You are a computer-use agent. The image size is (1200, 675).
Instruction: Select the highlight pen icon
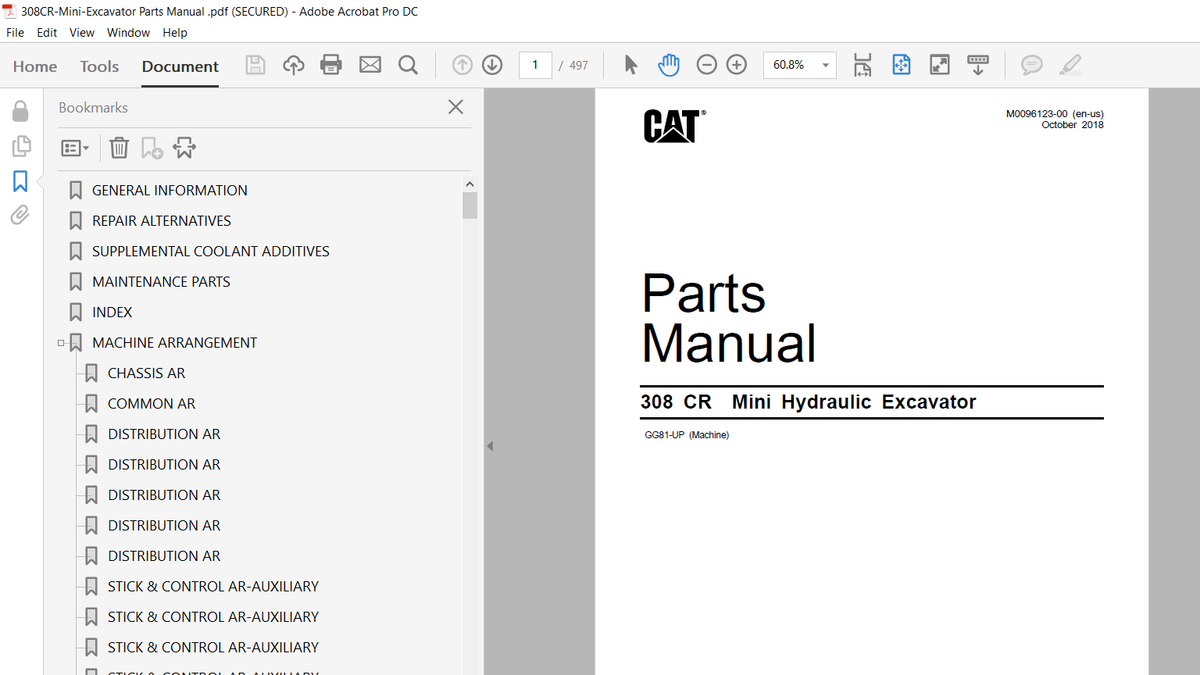(x=1069, y=65)
